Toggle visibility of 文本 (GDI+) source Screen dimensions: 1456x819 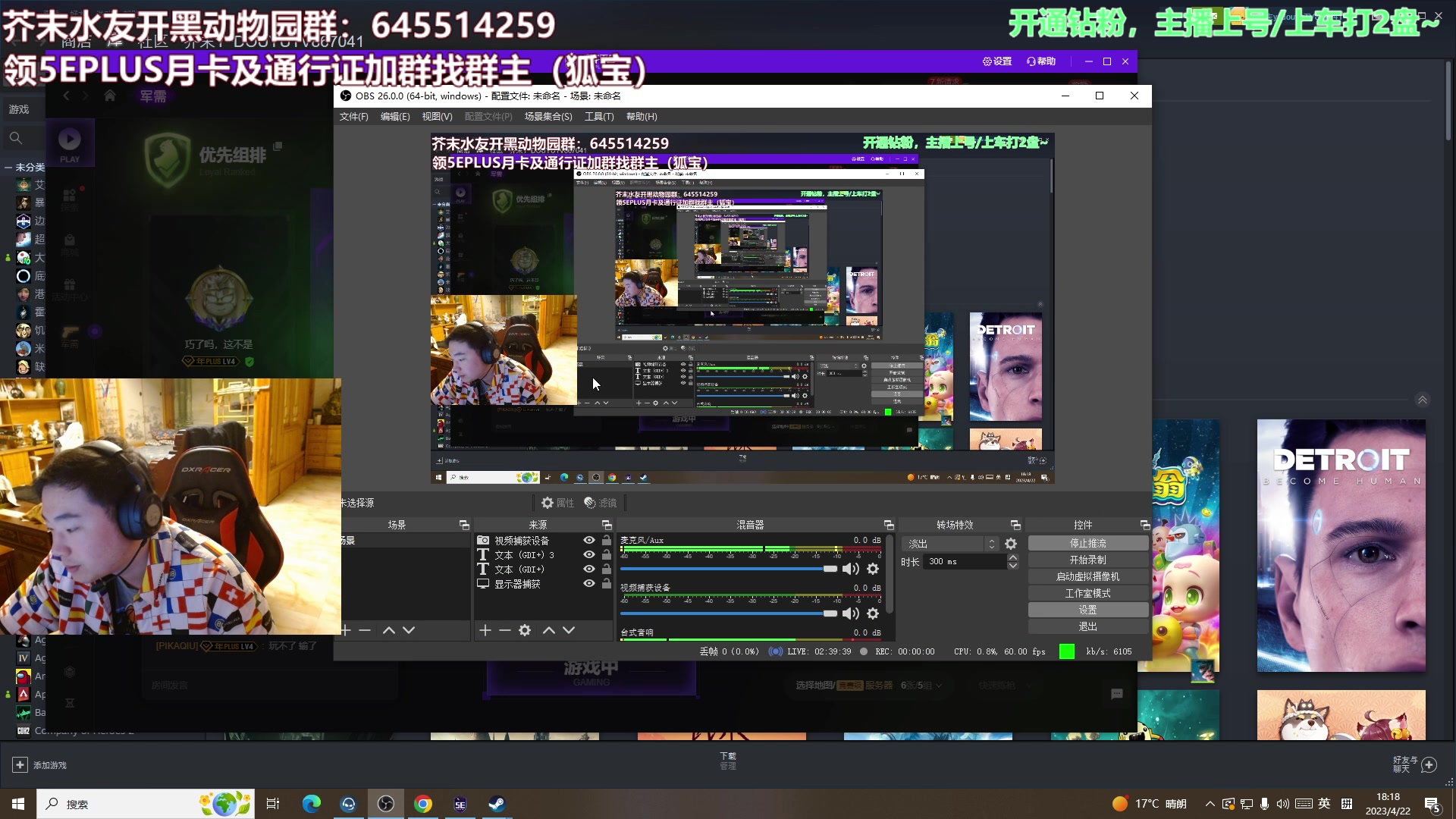pos(588,569)
